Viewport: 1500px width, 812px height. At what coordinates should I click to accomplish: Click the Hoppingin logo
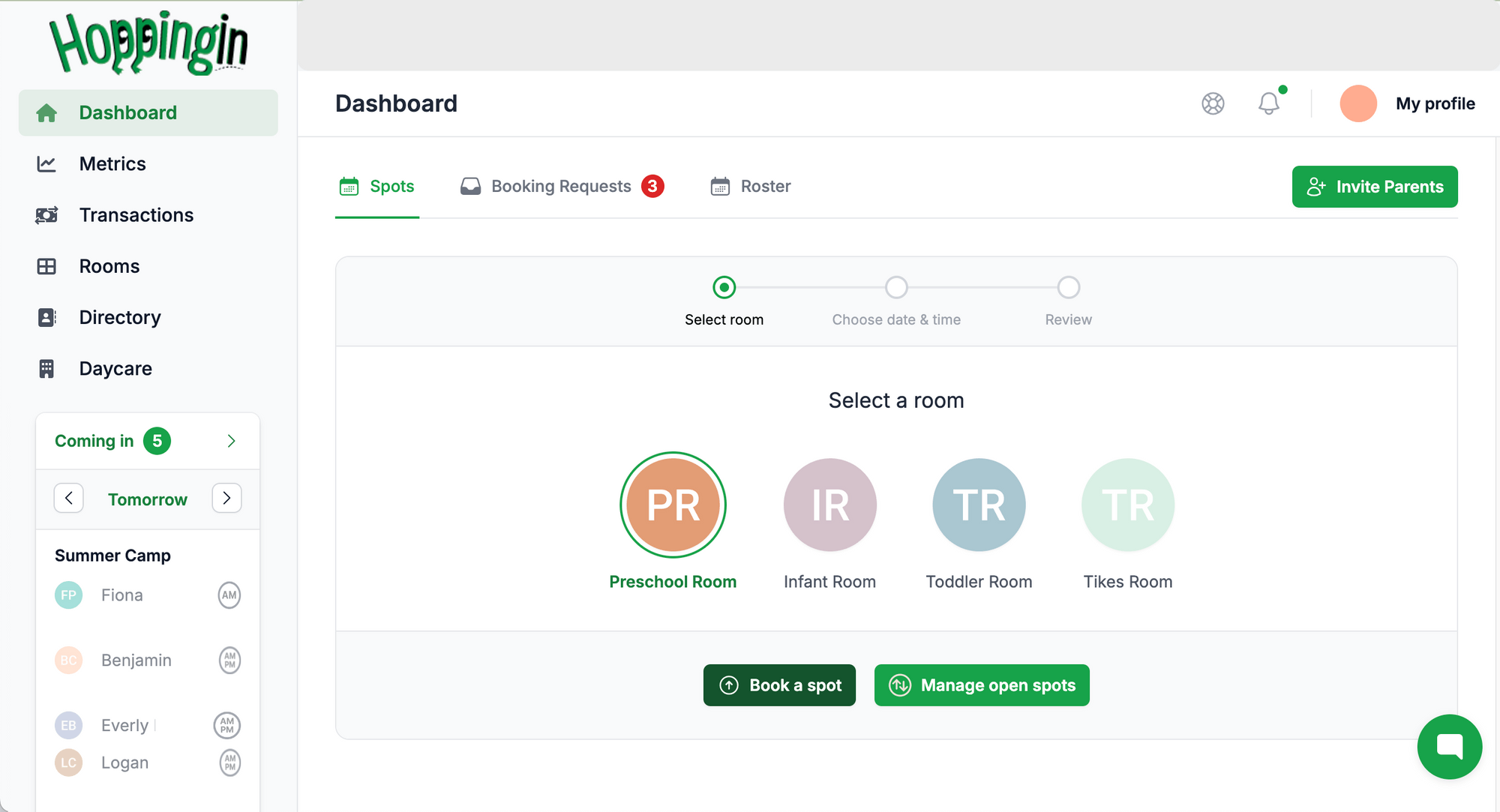pos(148,43)
